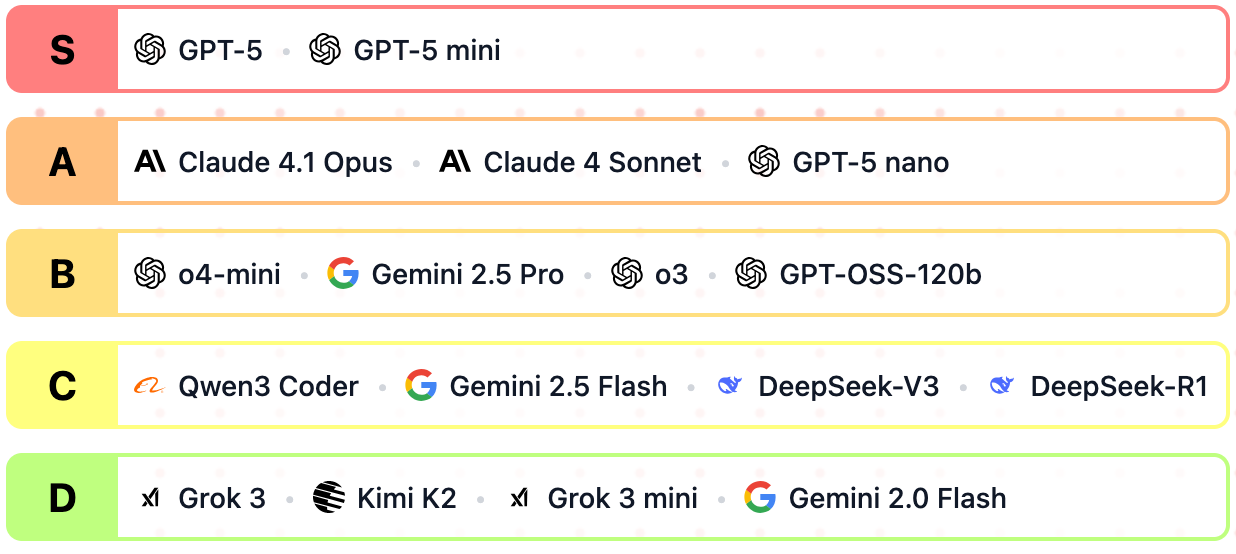Click the Anthropic logo next to Claude 4 Sonnet

(x=455, y=161)
